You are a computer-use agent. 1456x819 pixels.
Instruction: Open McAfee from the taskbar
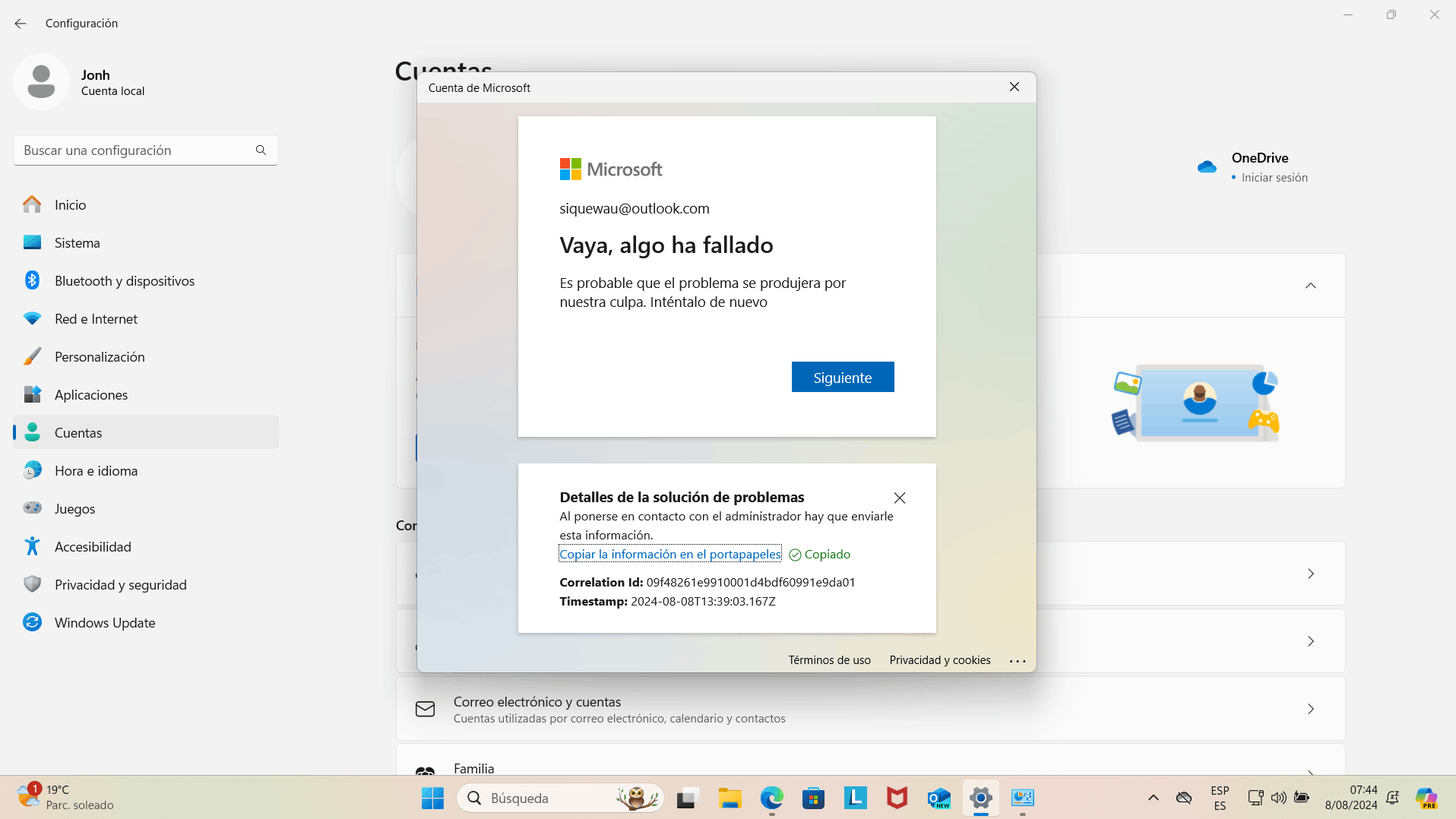897,798
